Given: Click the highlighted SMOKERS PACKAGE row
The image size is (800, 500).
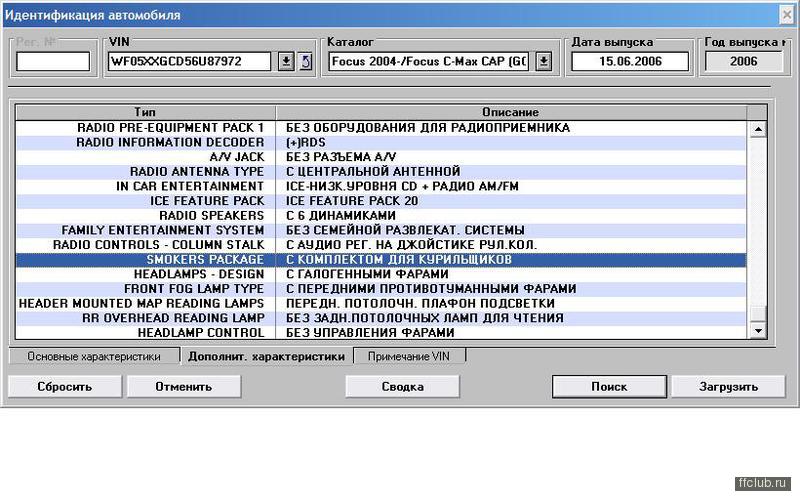Looking at the screenshot, I should (x=381, y=260).
